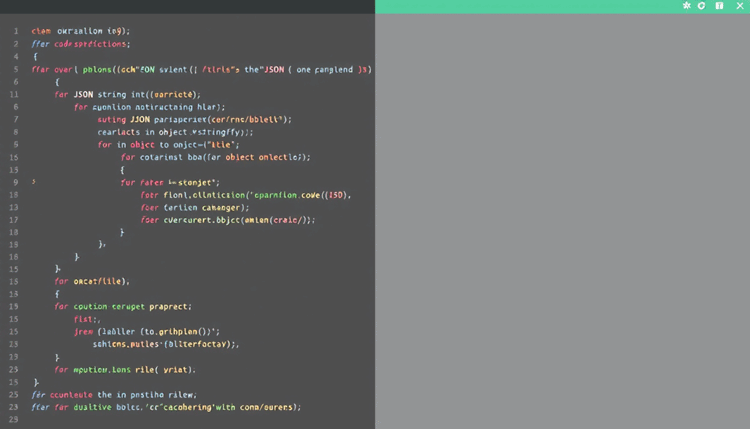Viewport: 750px width, 429px height.
Task: Click the orange gutter arrow marker beside line 9
Action: point(35,183)
